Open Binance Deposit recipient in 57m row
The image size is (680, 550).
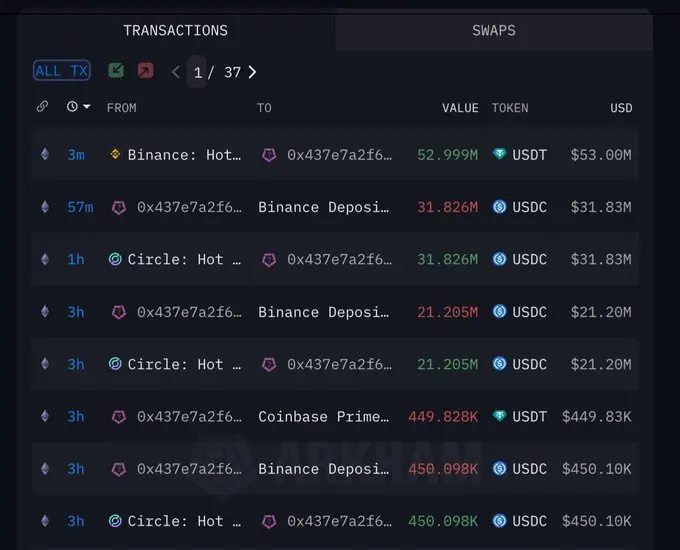[x=324, y=207]
